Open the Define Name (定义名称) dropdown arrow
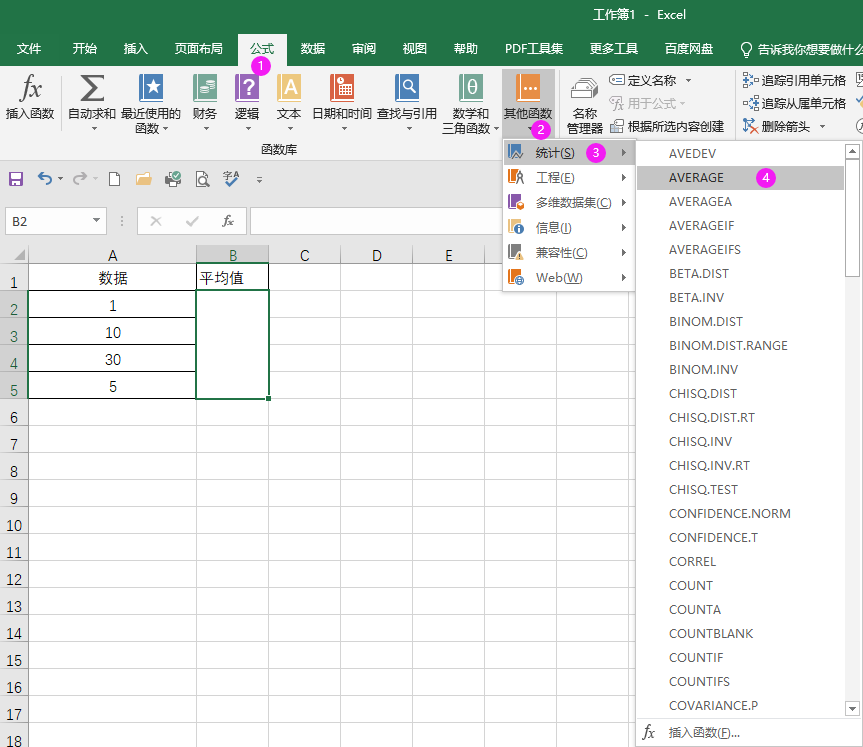The height and width of the screenshot is (747, 863). coord(689,81)
